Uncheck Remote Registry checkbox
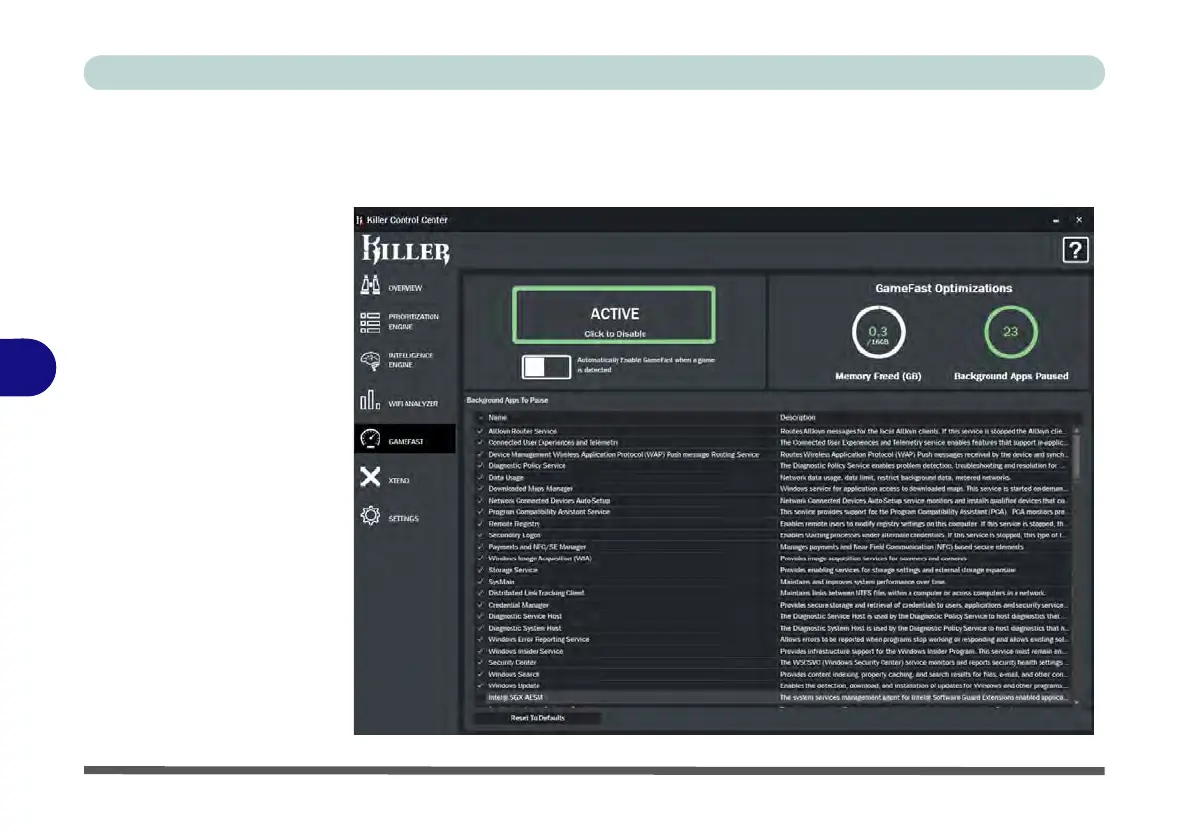The image size is (1190, 838). tap(480, 524)
